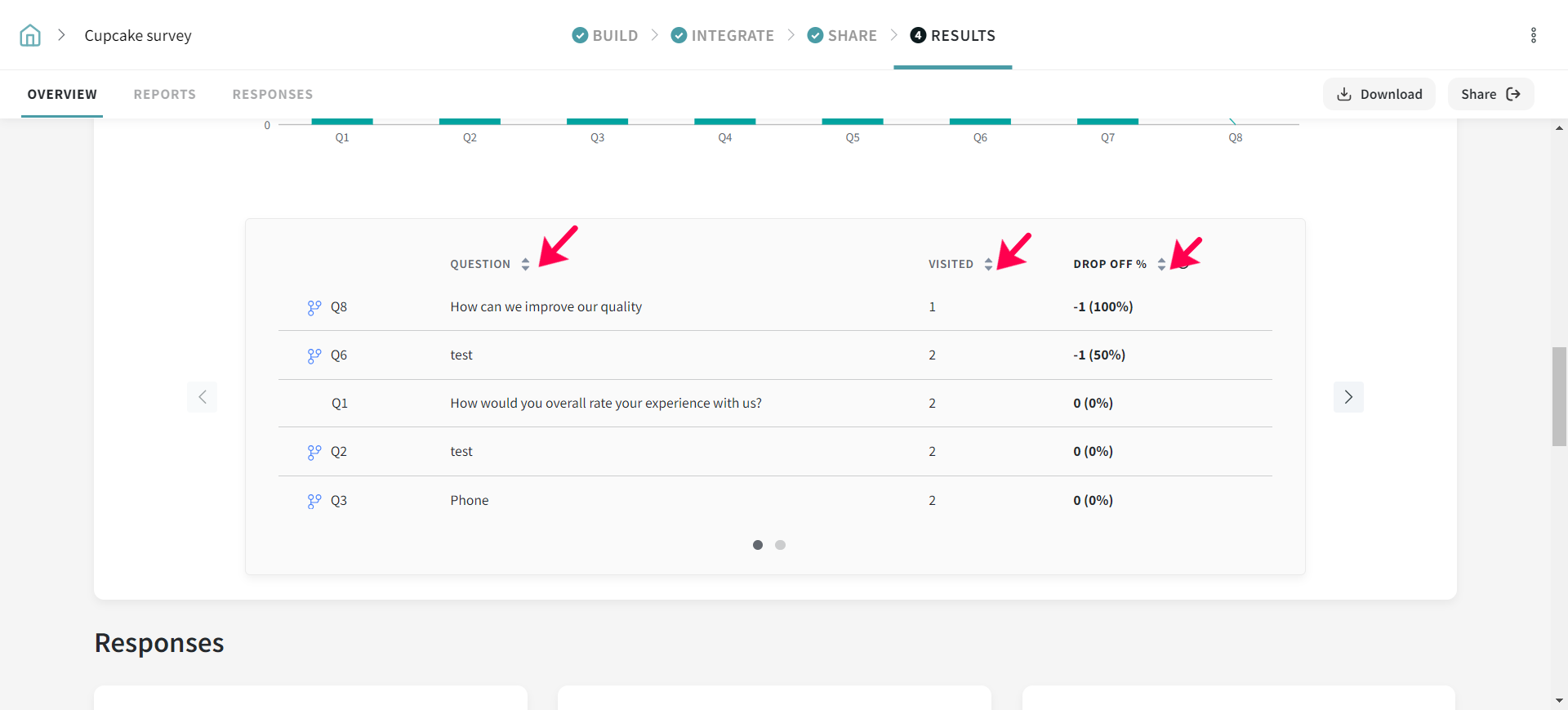Switch to the Reports tab
The height and width of the screenshot is (710, 1568).
tap(164, 94)
